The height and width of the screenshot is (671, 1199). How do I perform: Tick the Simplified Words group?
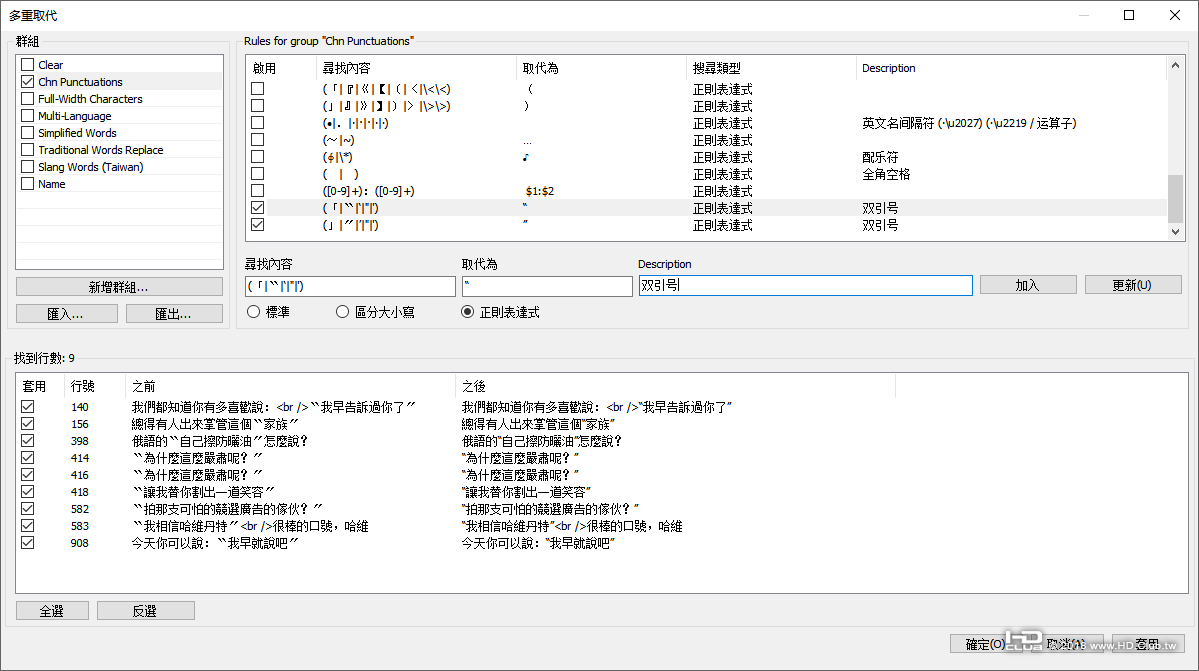click(28, 132)
